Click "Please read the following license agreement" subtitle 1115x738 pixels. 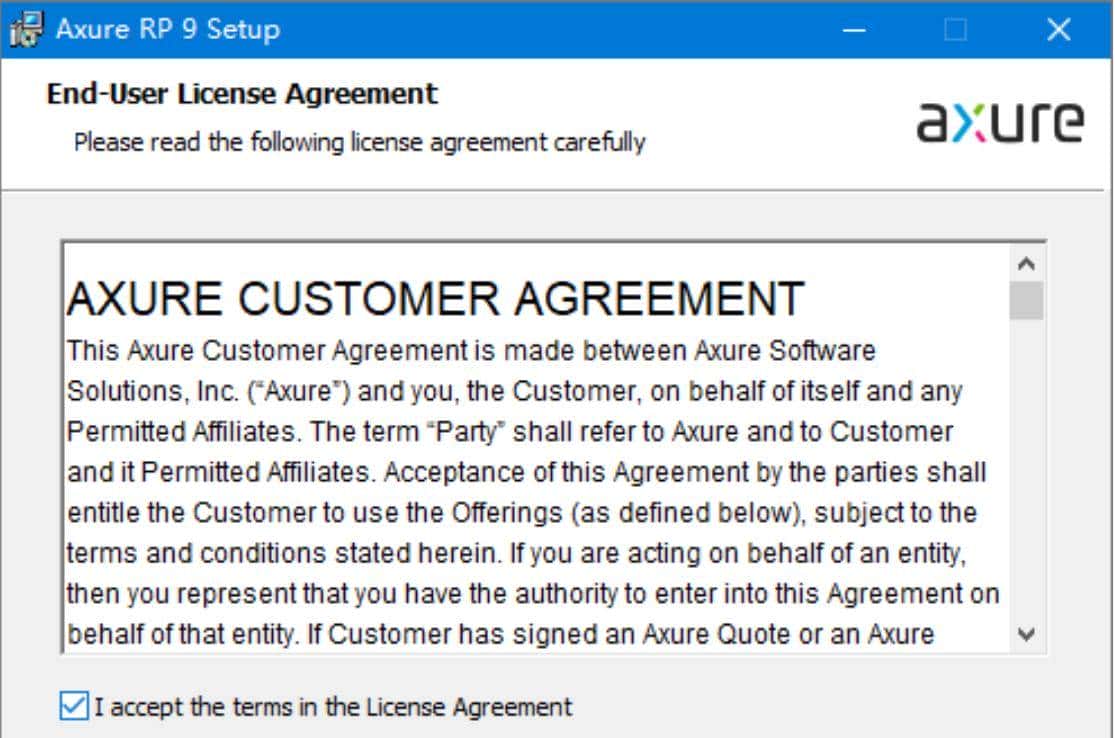click(359, 142)
